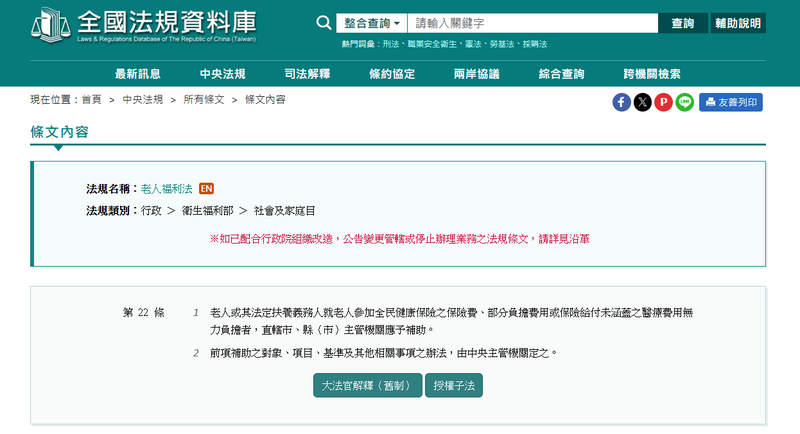
Task: Focus the 請輸入關鍵字 search field
Action: [533, 23]
